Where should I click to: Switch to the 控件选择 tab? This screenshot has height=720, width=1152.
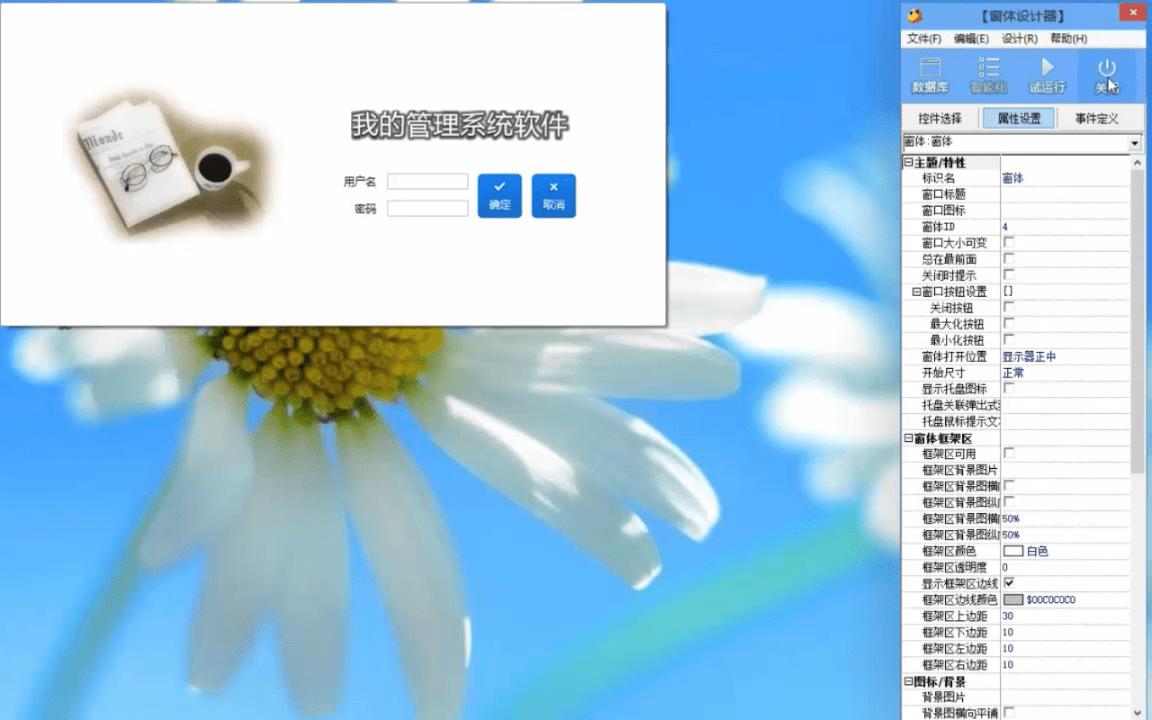pos(940,118)
